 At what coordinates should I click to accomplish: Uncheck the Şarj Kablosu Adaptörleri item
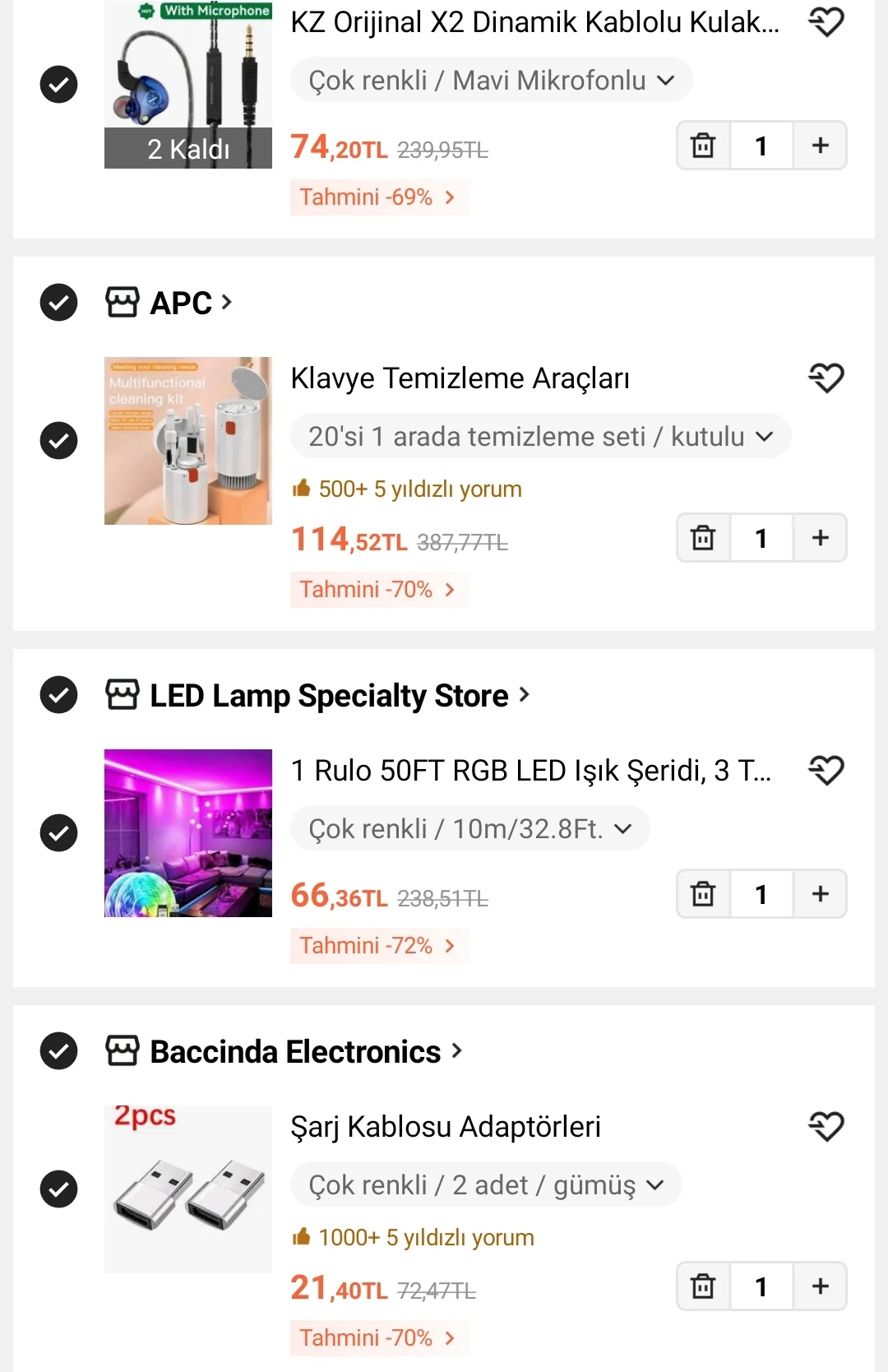(58, 1189)
